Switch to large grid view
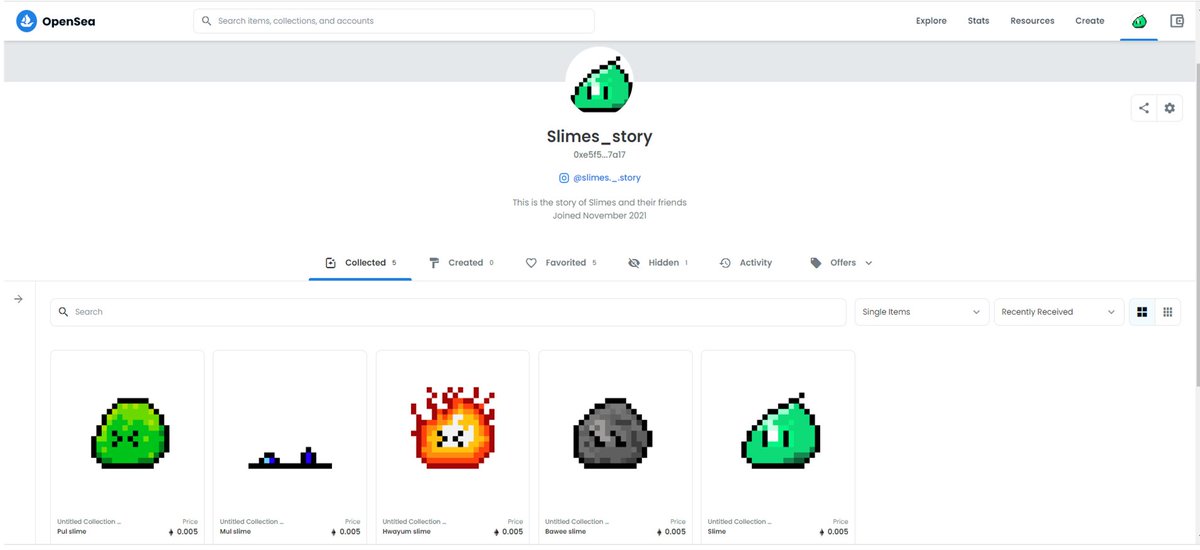 [1142, 312]
